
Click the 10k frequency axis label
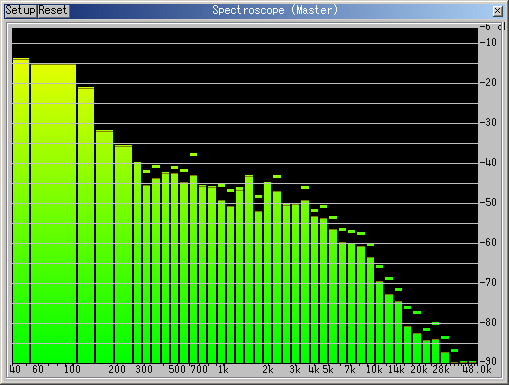tap(374, 369)
